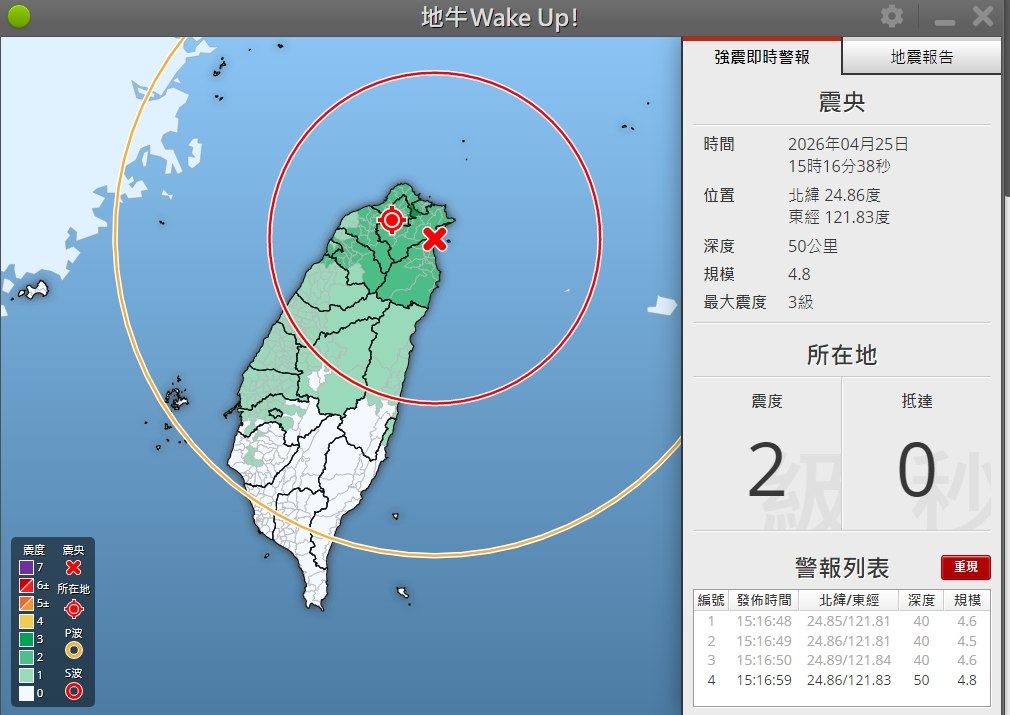Click the 北緯/東經 column header

849,600
